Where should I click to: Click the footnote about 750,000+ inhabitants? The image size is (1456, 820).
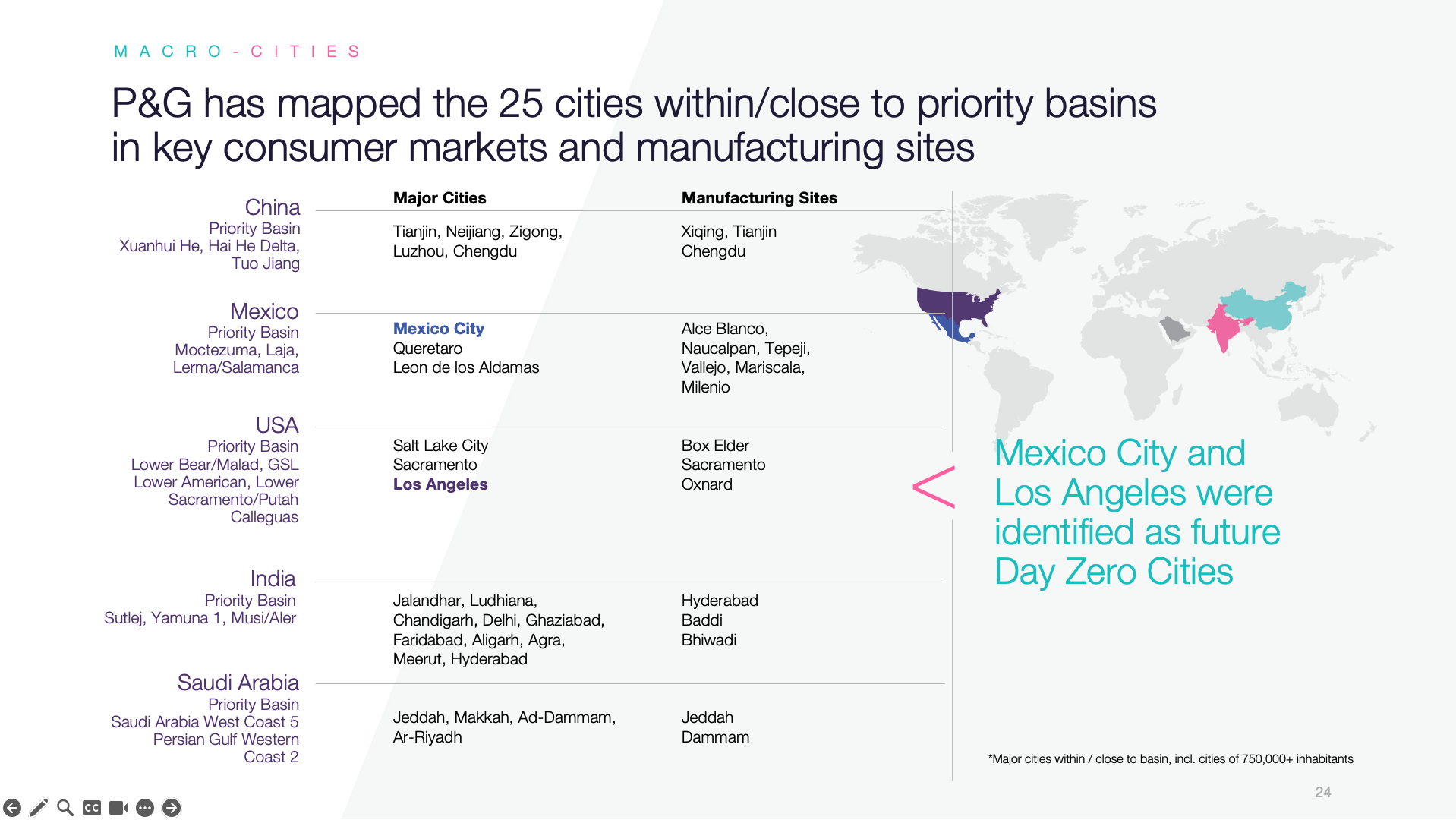1171,759
